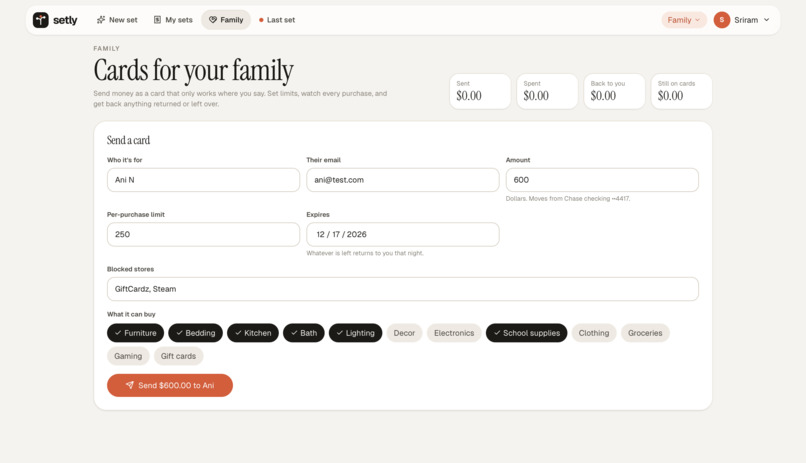Click the "Send a card" heading

pos(129,140)
